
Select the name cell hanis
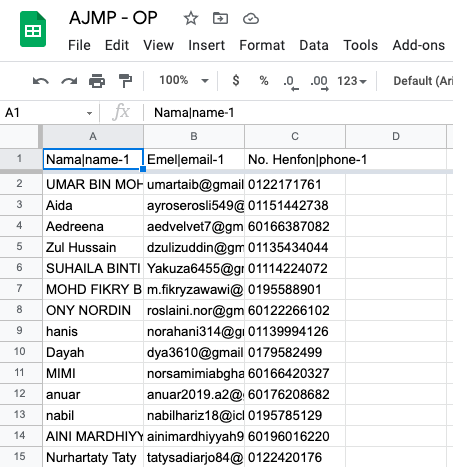click(x=93, y=331)
